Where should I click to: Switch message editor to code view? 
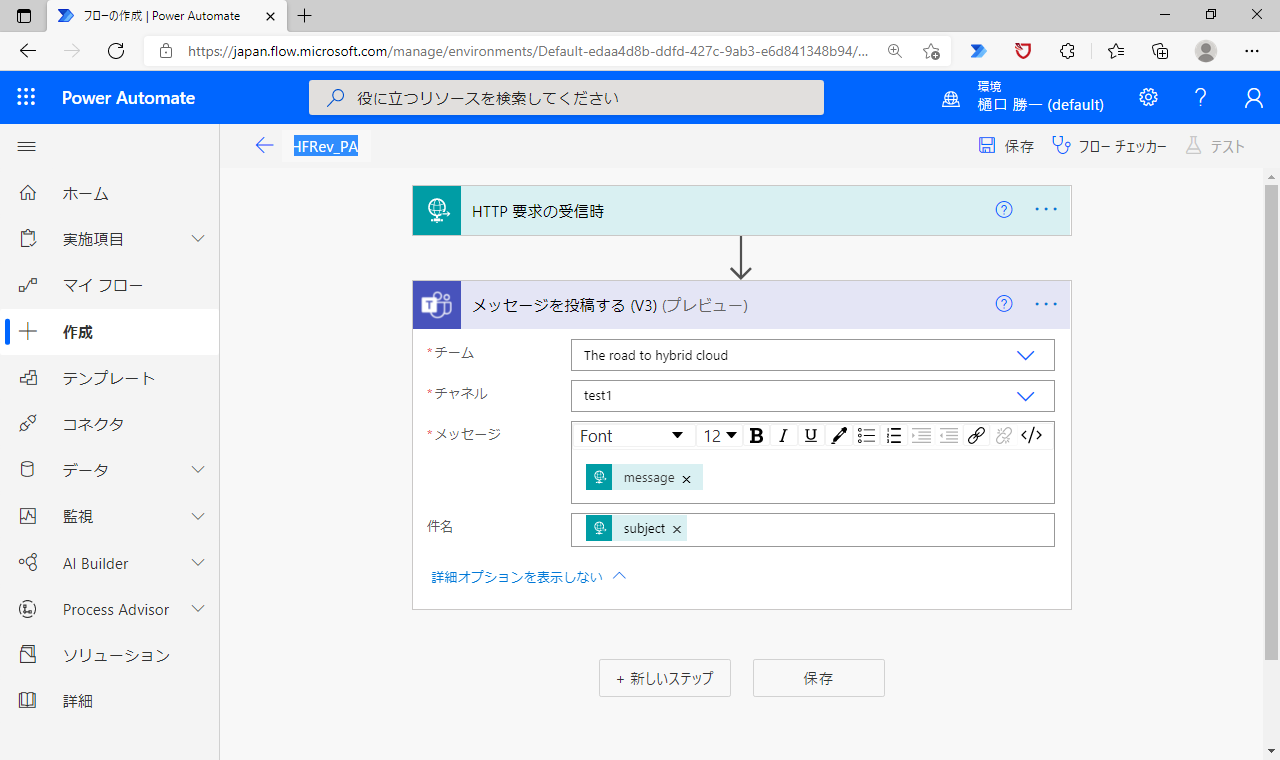point(1032,435)
